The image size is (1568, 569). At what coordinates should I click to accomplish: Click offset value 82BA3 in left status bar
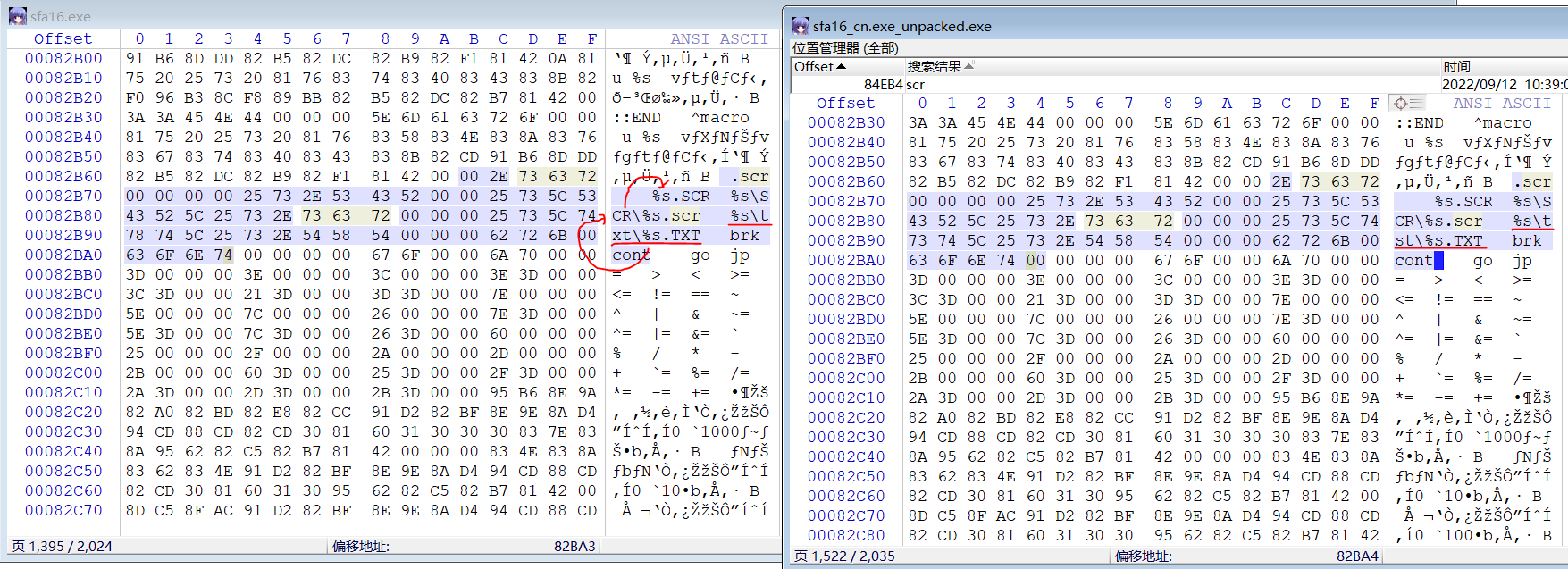pos(574,546)
